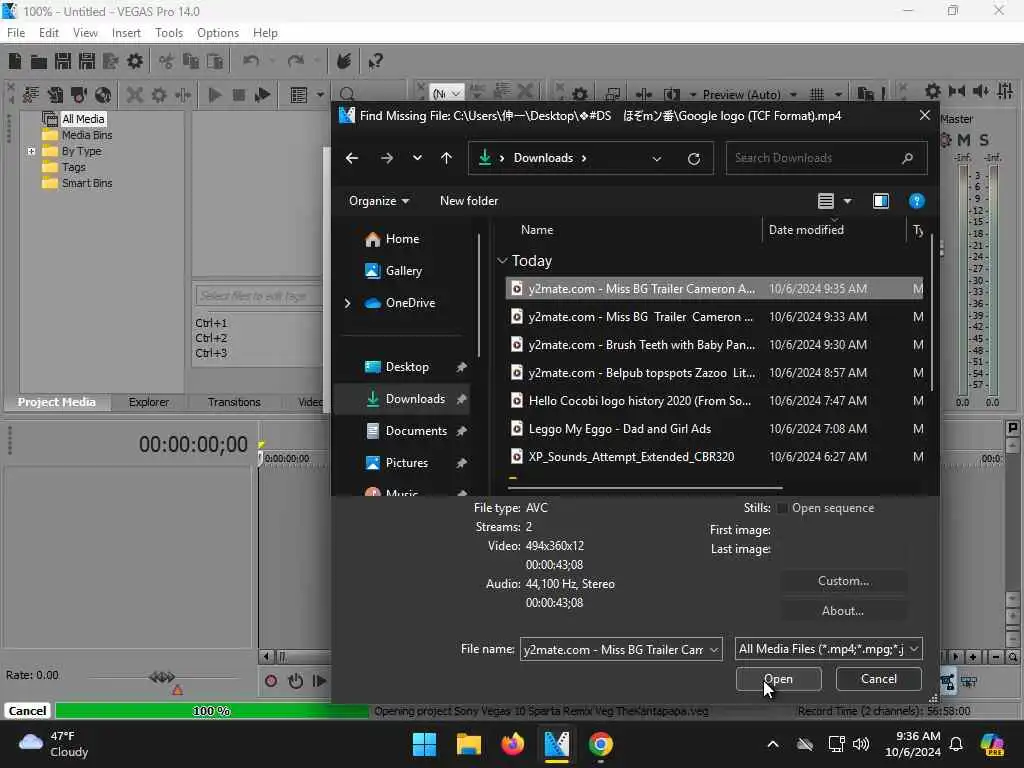This screenshot has width=1024, height=768.
Task: Click the New project icon in VEGAS toolbar
Action: (14, 61)
